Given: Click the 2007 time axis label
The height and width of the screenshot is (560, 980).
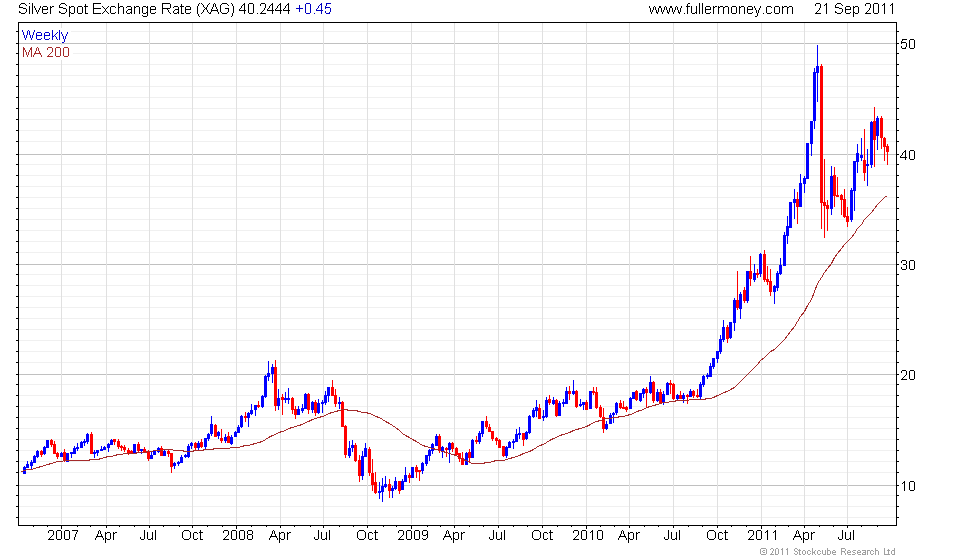Looking at the screenshot, I should (x=62, y=536).
